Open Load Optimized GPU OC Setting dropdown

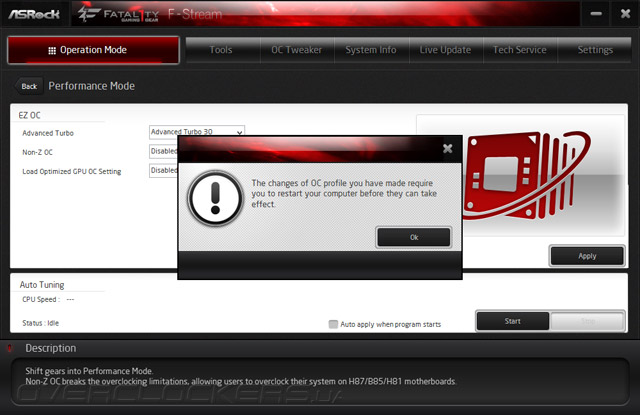[164, 170]
